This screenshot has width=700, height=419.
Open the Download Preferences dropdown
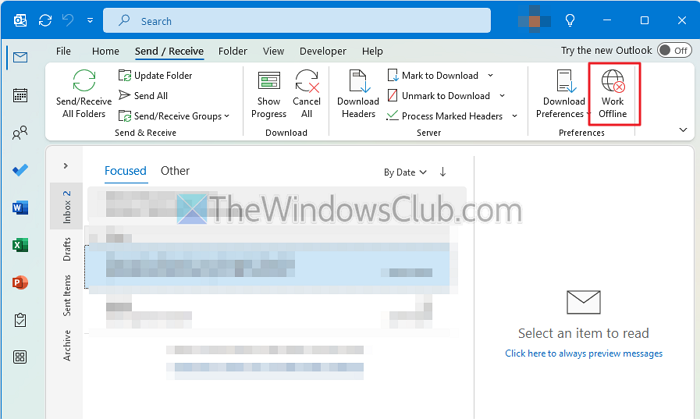[564, 94]
